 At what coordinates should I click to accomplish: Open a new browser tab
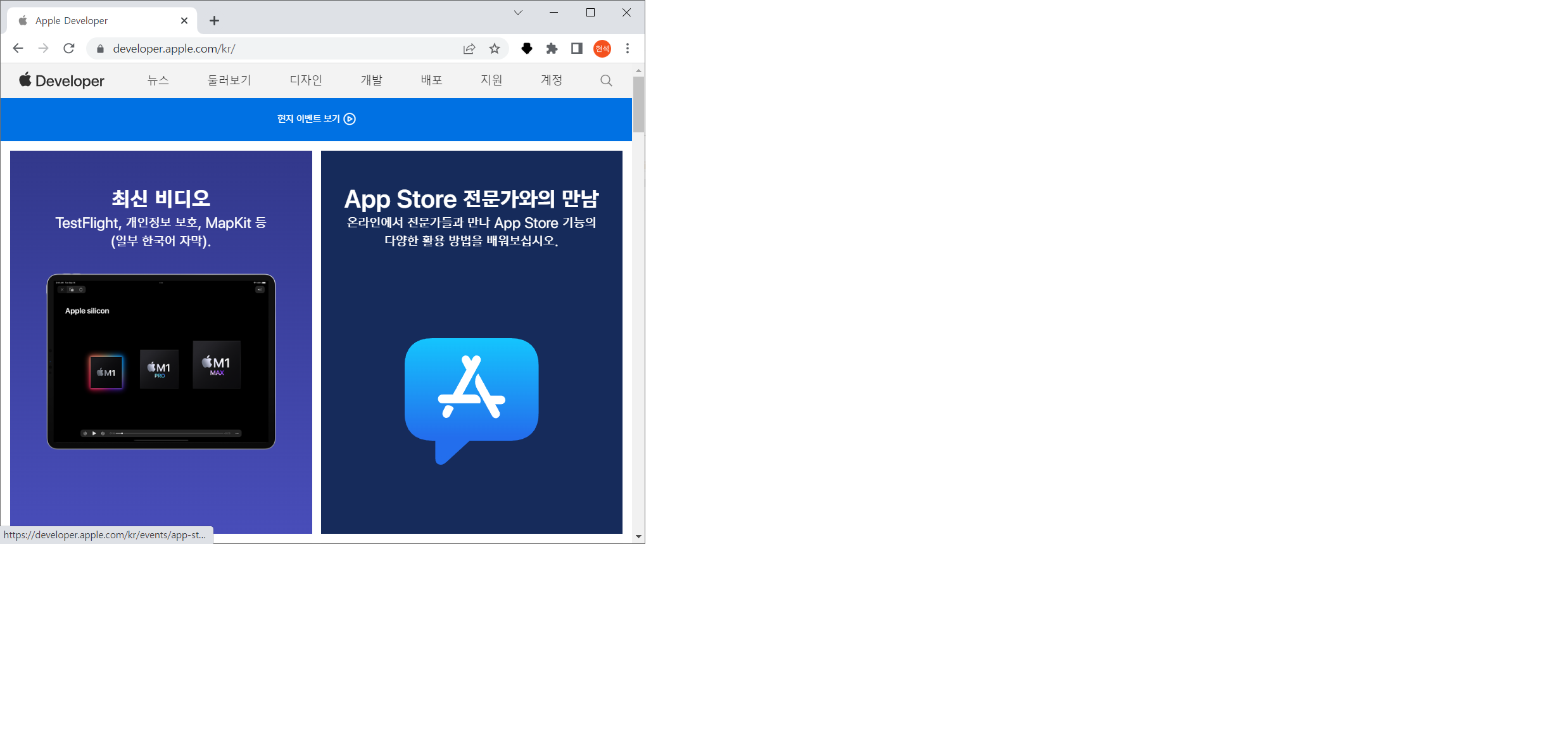(x=215, y=21)
